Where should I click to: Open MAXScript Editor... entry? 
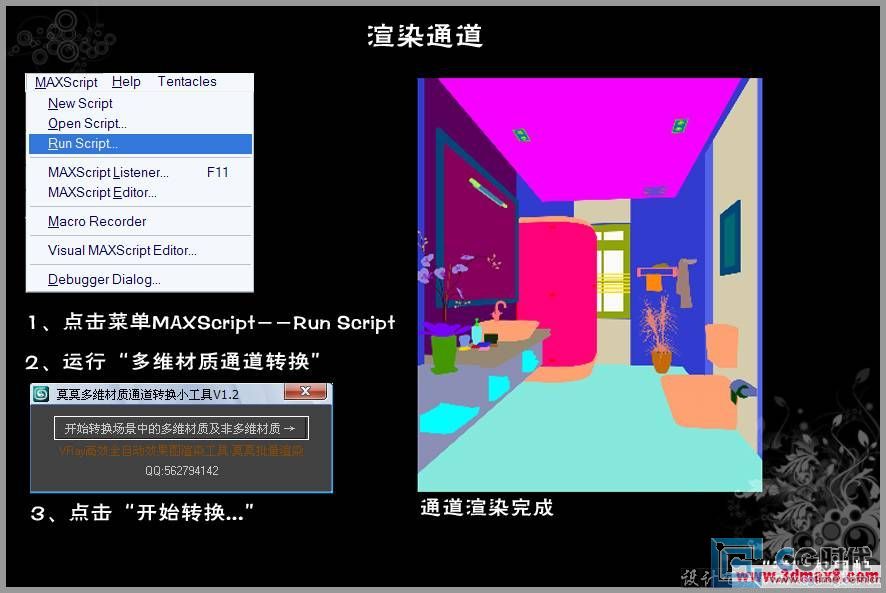(140, 193)
